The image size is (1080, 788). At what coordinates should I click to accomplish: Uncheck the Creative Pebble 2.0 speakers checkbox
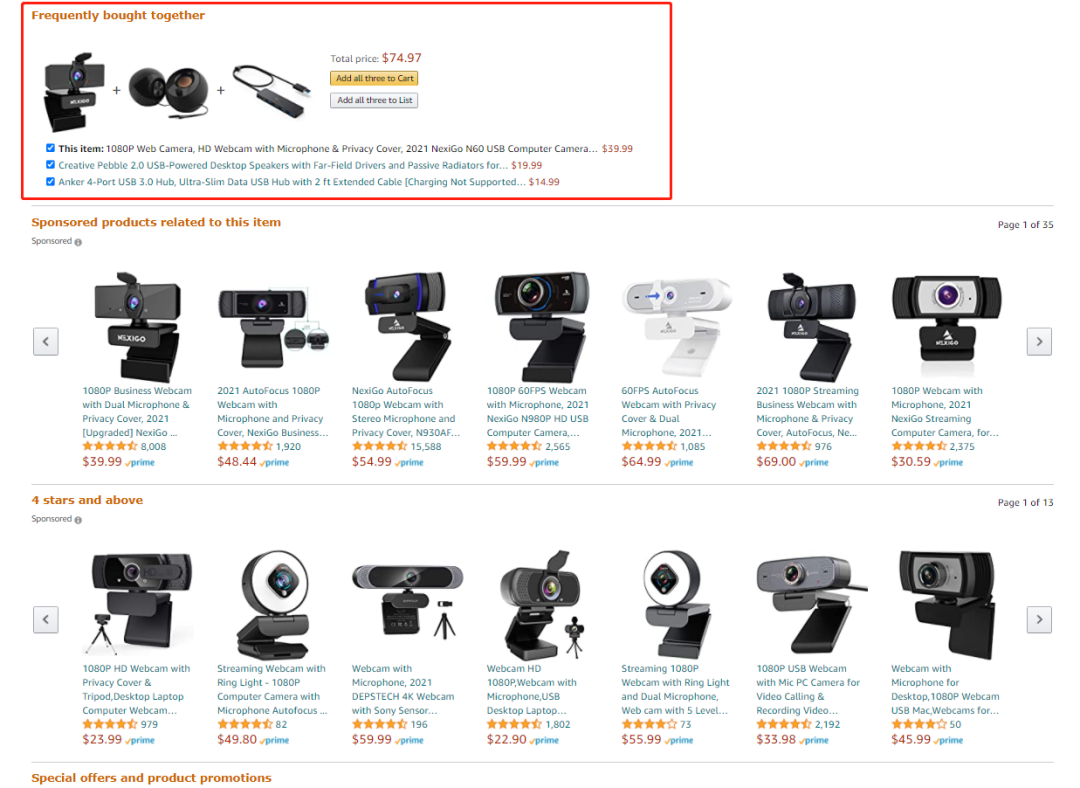[50, 165]
